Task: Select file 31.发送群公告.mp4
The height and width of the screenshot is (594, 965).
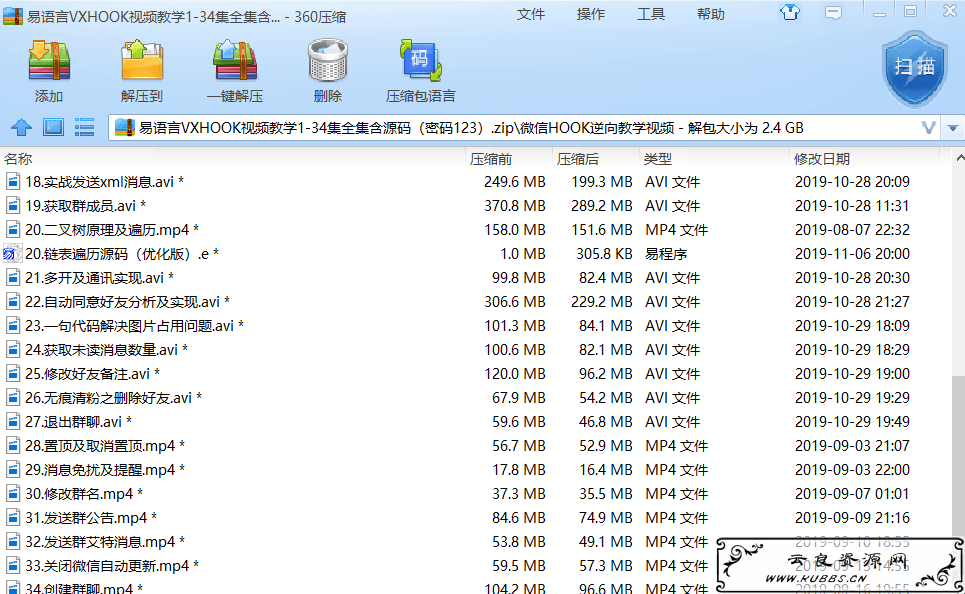Action: click(90, 518)
